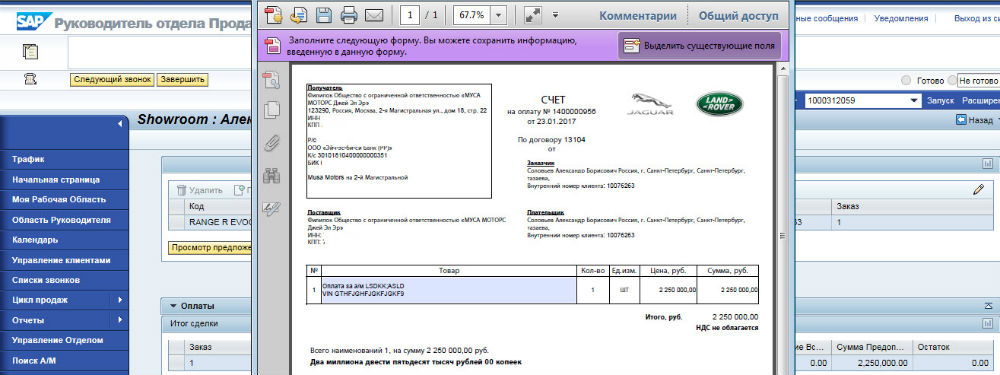This screenshot has height=375, width=1000.
Task: Open the signatures pen icon in PDF sidebar
Action: coord(272,209)
